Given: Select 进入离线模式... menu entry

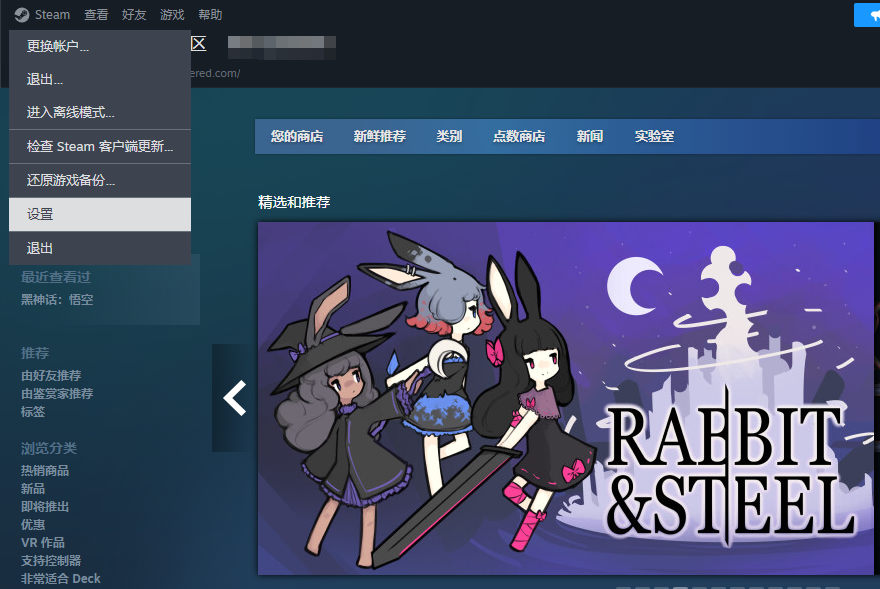Looking at the screenshot, I should [100, 112].
